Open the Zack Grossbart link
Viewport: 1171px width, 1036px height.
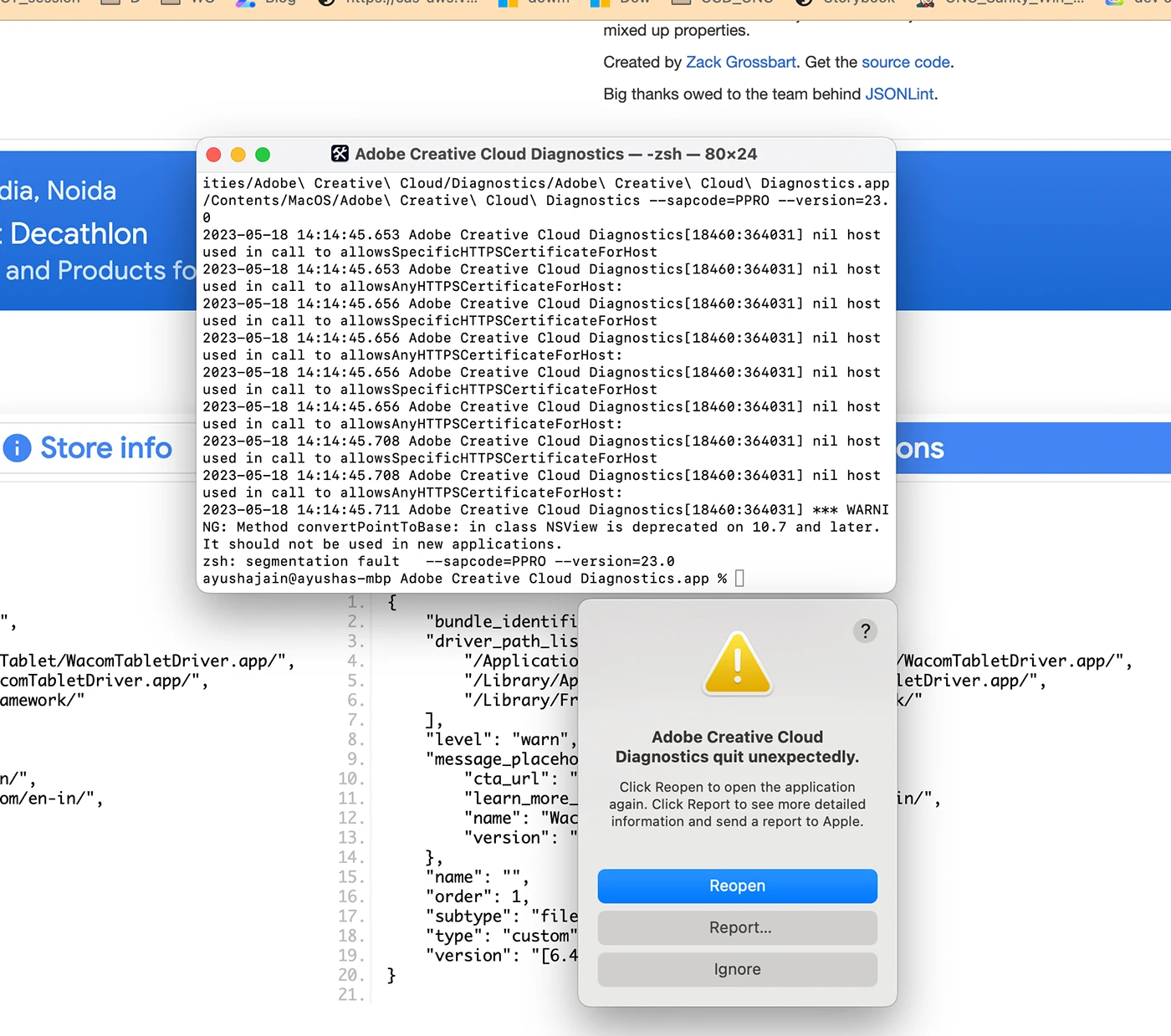pyautogui.click(x=740, y=62)
